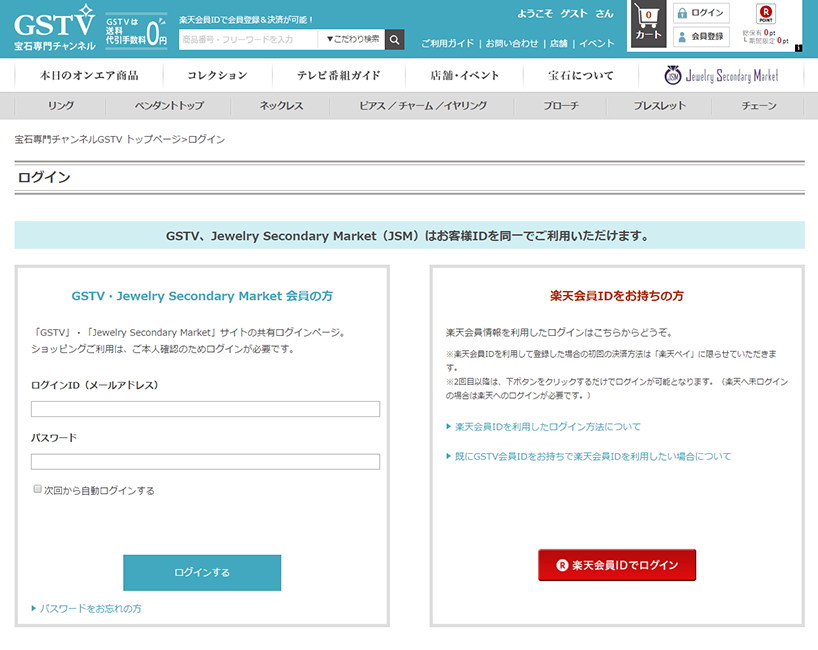The width and height of the screenshot is (818, 650).
Task: Open ご利用ガイド link
Action: (448, 43)
